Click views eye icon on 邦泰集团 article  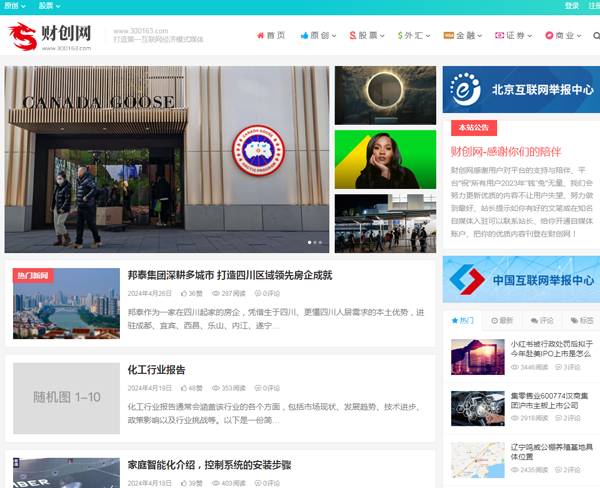(216, 294)
